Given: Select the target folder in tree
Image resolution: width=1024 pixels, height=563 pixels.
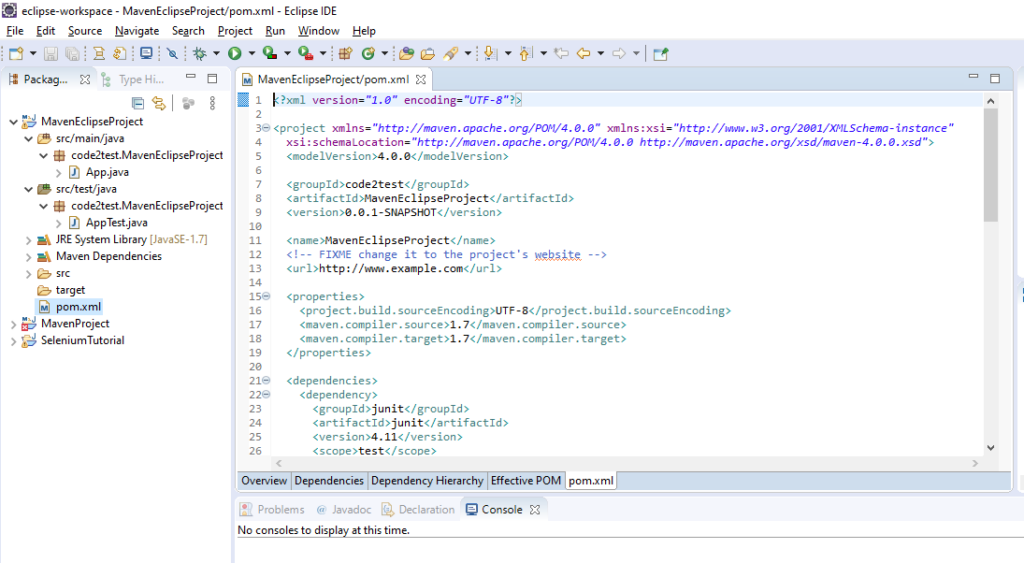Looking at the screenshot, I should coord(70,290).
